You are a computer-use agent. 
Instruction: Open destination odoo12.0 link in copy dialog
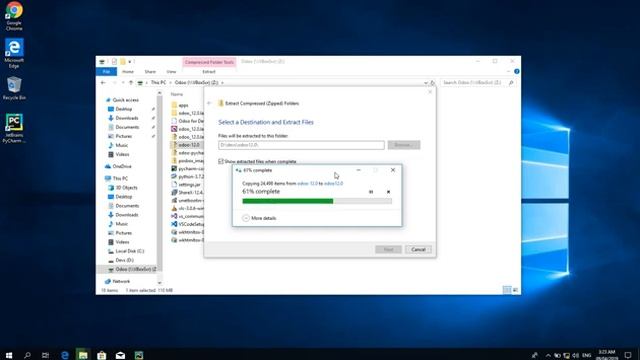pos(333,183)
